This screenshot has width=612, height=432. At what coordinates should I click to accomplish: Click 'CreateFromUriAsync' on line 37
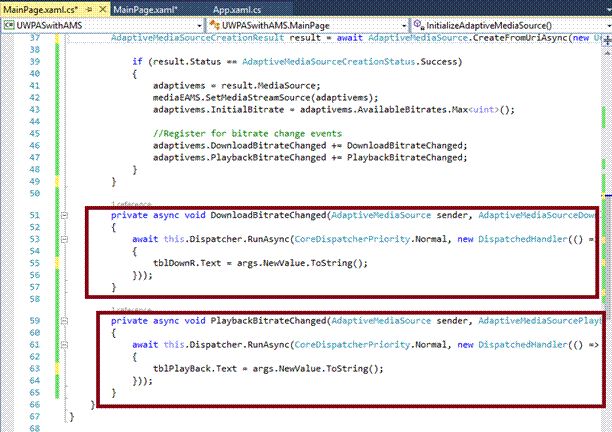point(520,38)
